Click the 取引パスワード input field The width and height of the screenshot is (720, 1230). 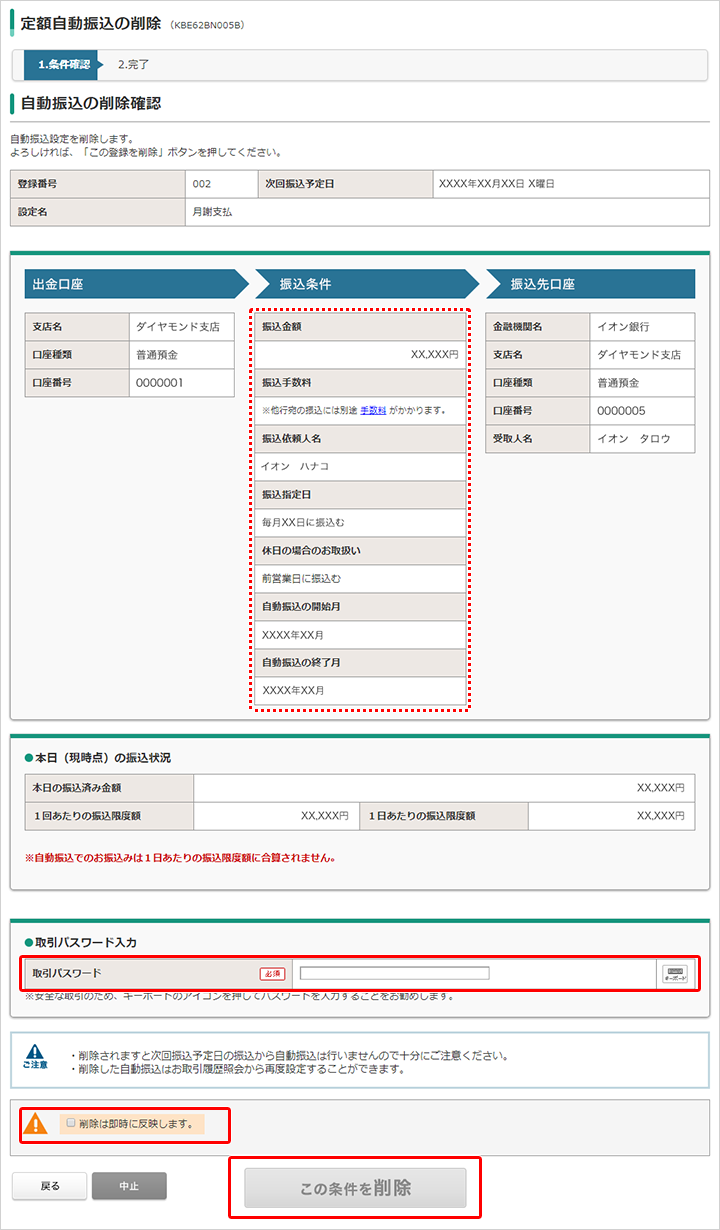coord(395,973)
